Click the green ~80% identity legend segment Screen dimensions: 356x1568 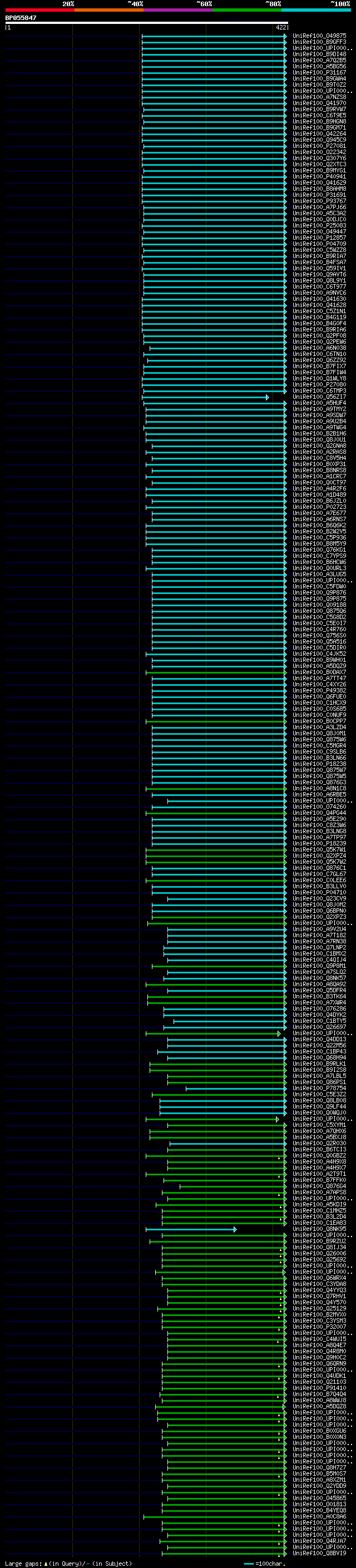coord(247,10)
